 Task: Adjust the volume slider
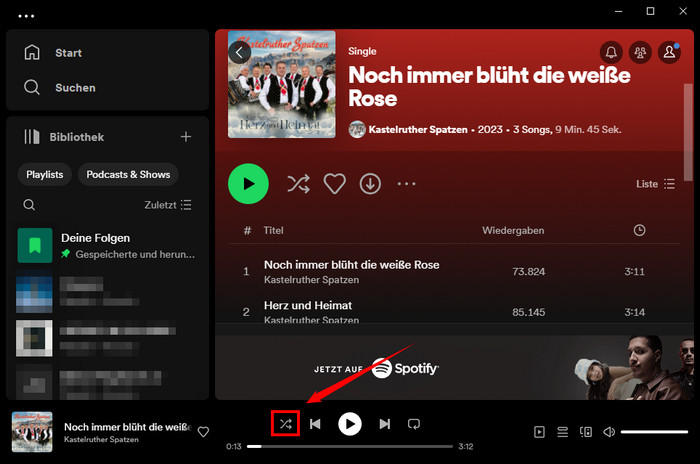[x=654, y=432]
